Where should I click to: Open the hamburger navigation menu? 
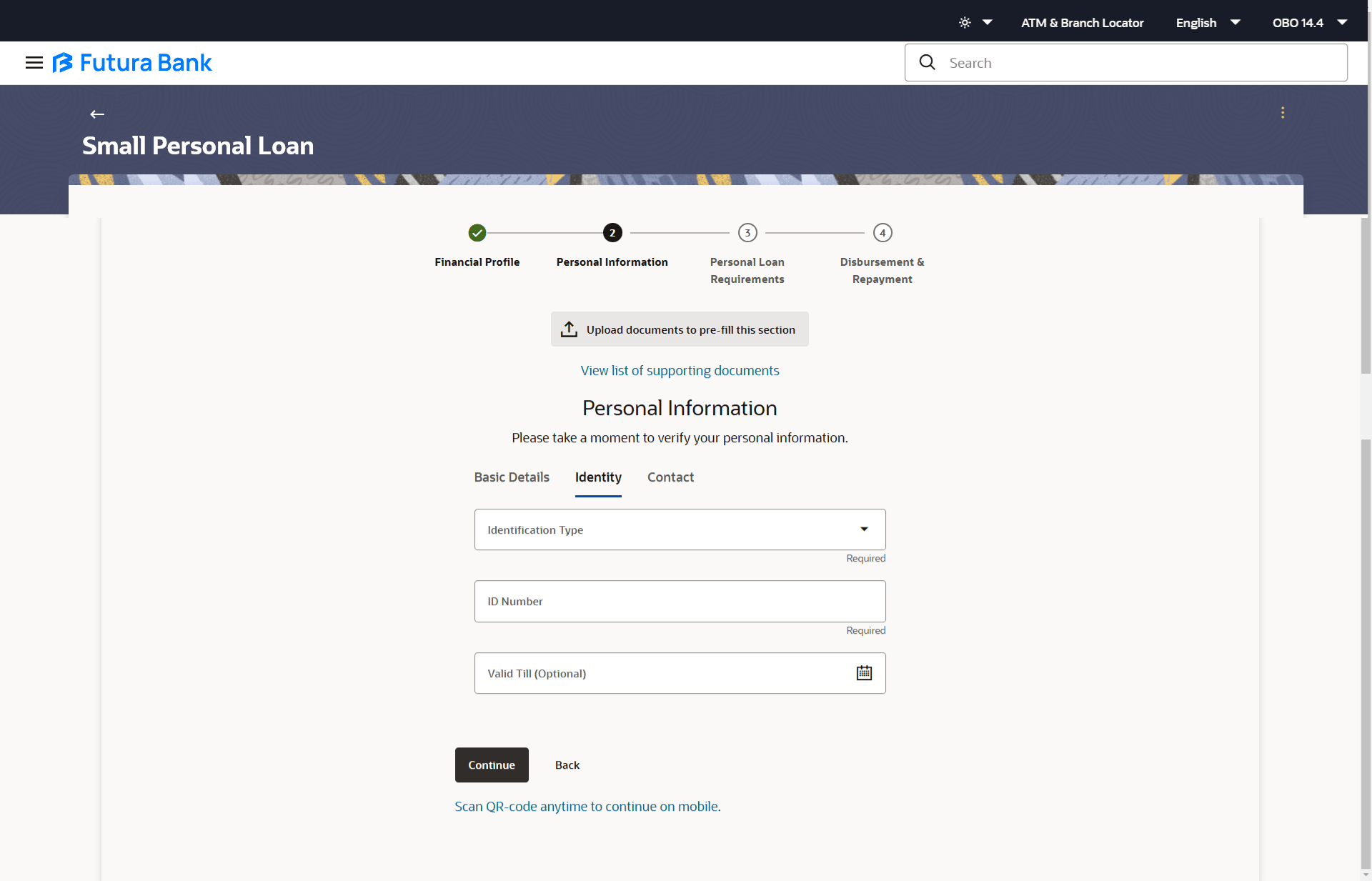(34, 63)
